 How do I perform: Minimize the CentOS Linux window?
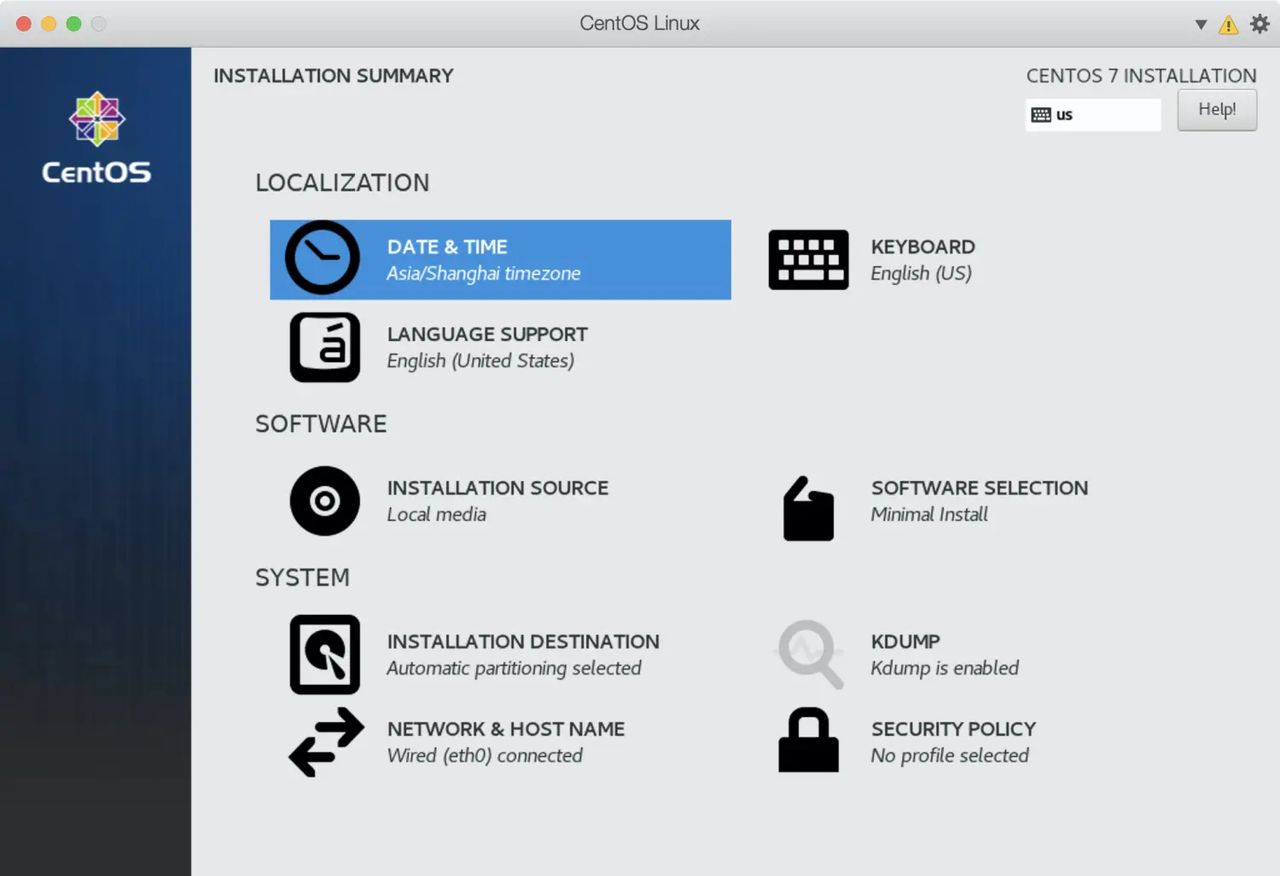pos(49,24)
